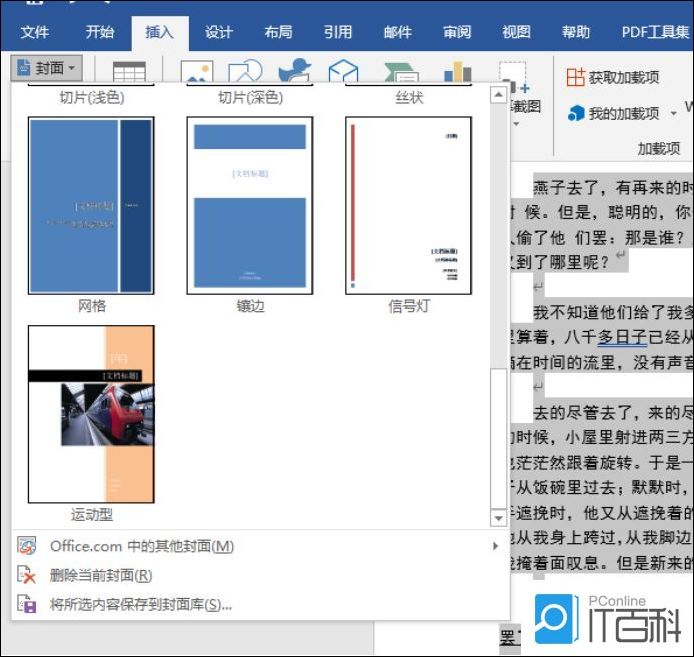694x657 pixels.
Task: Open the 布局 ribbon tab
Action: tap(278, 32)
